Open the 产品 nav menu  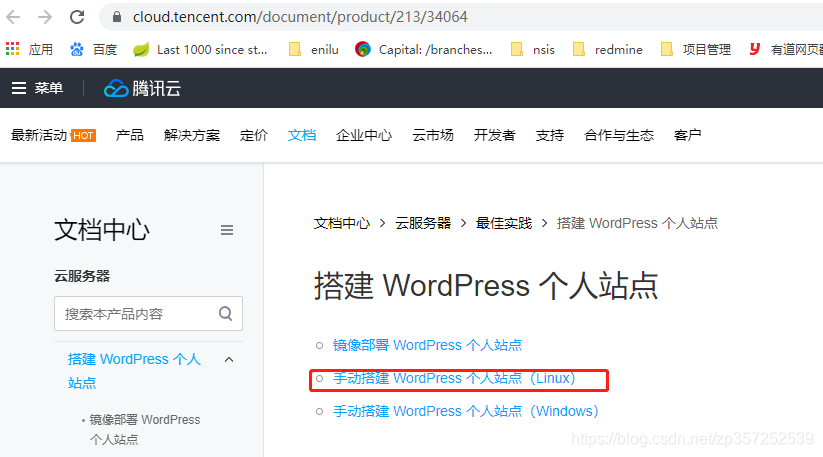[130, 135]
